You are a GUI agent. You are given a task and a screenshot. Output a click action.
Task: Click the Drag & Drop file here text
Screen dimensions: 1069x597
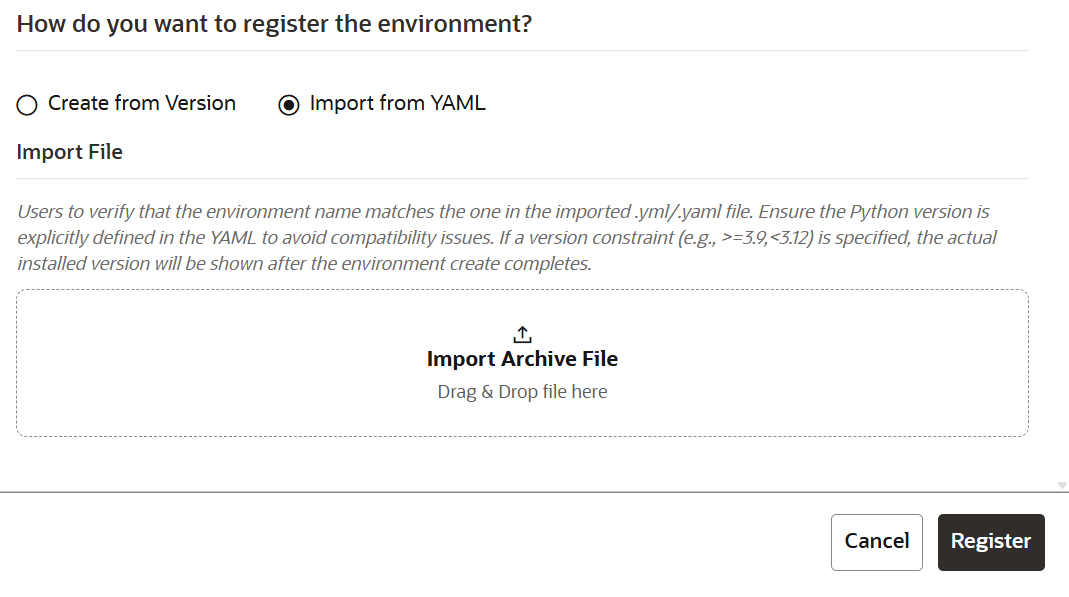pyautogui.click(x=522, y=391)
